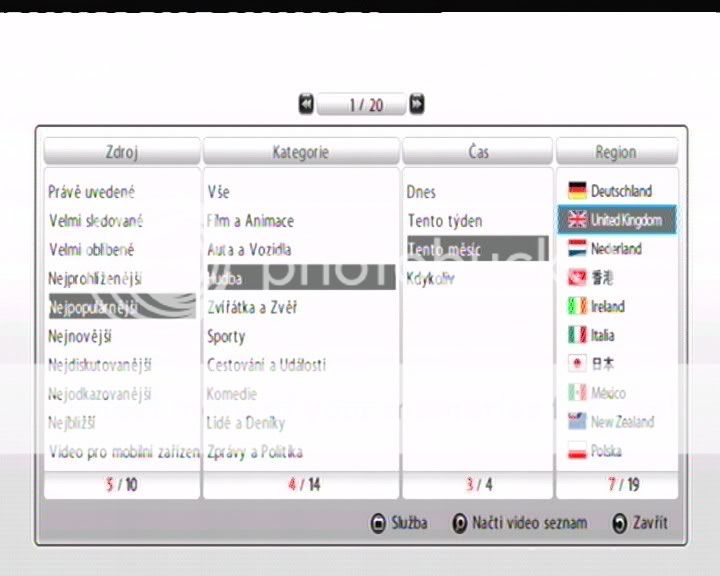Choose Právě uvedené source
Image resolution: width=720 pixels, height=576 pixels.
[x=91, y=192]
